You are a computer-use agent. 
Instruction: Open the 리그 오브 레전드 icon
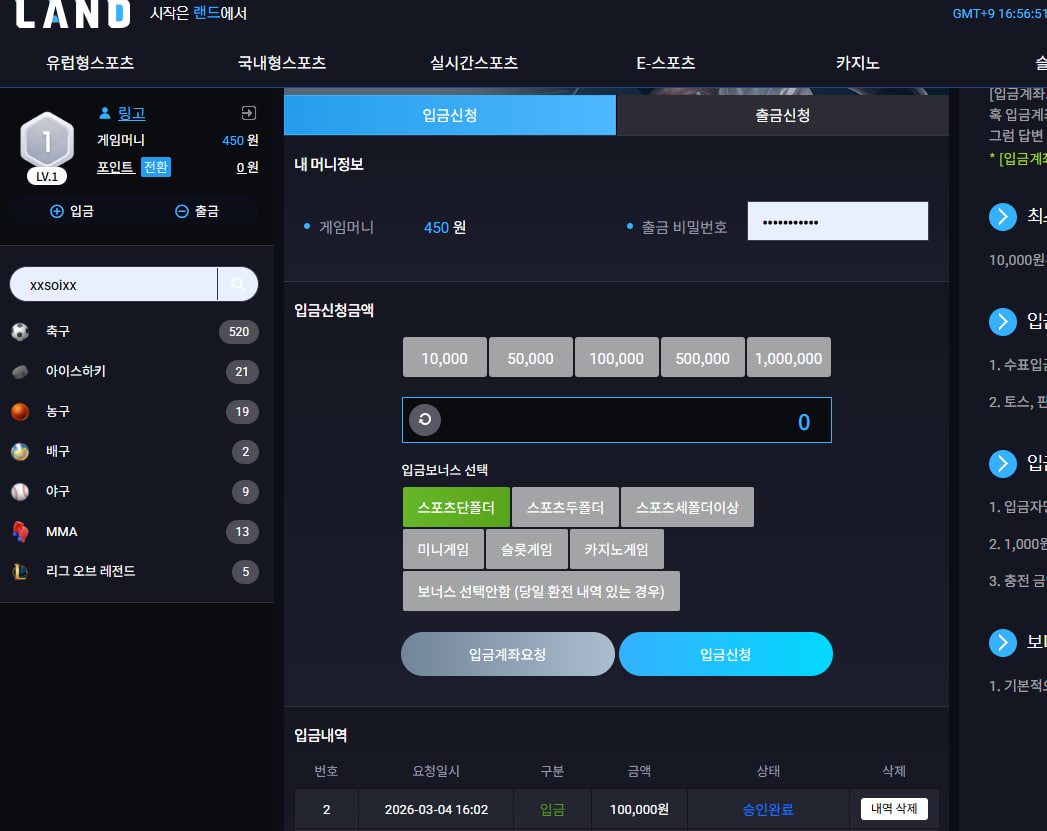click(x=20, y=571)
